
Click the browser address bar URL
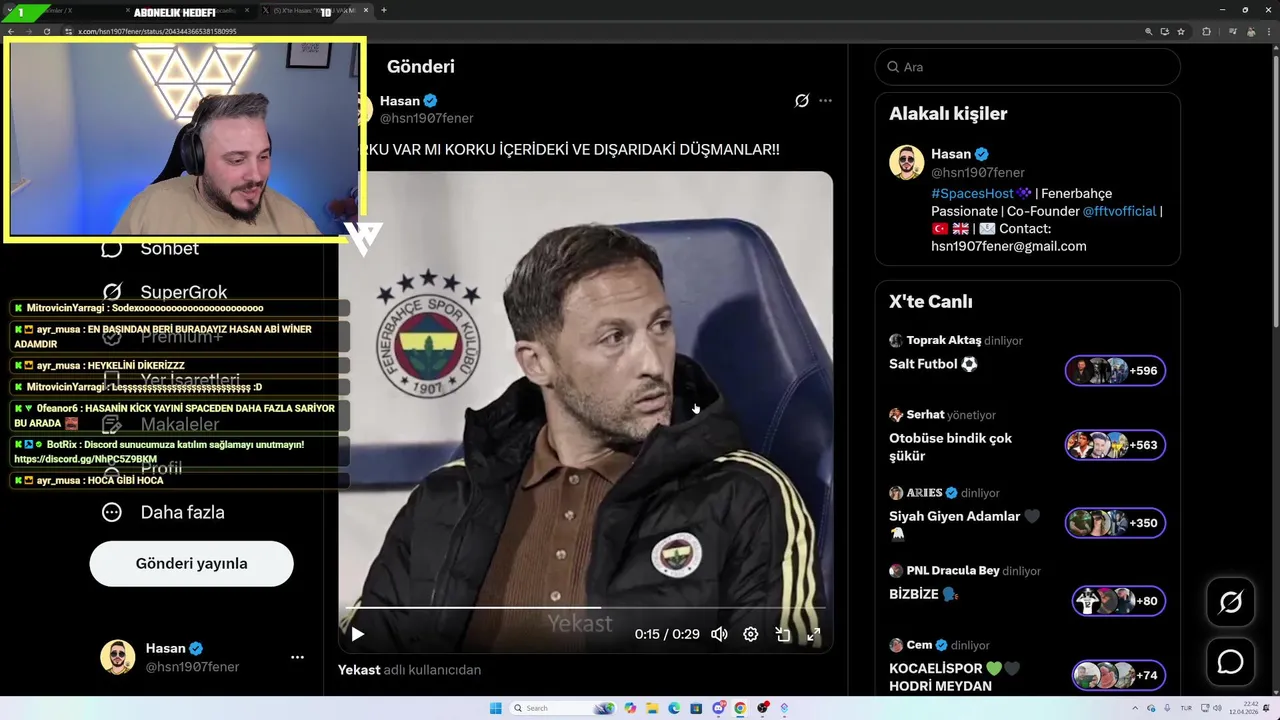click(x=157, y=32)
